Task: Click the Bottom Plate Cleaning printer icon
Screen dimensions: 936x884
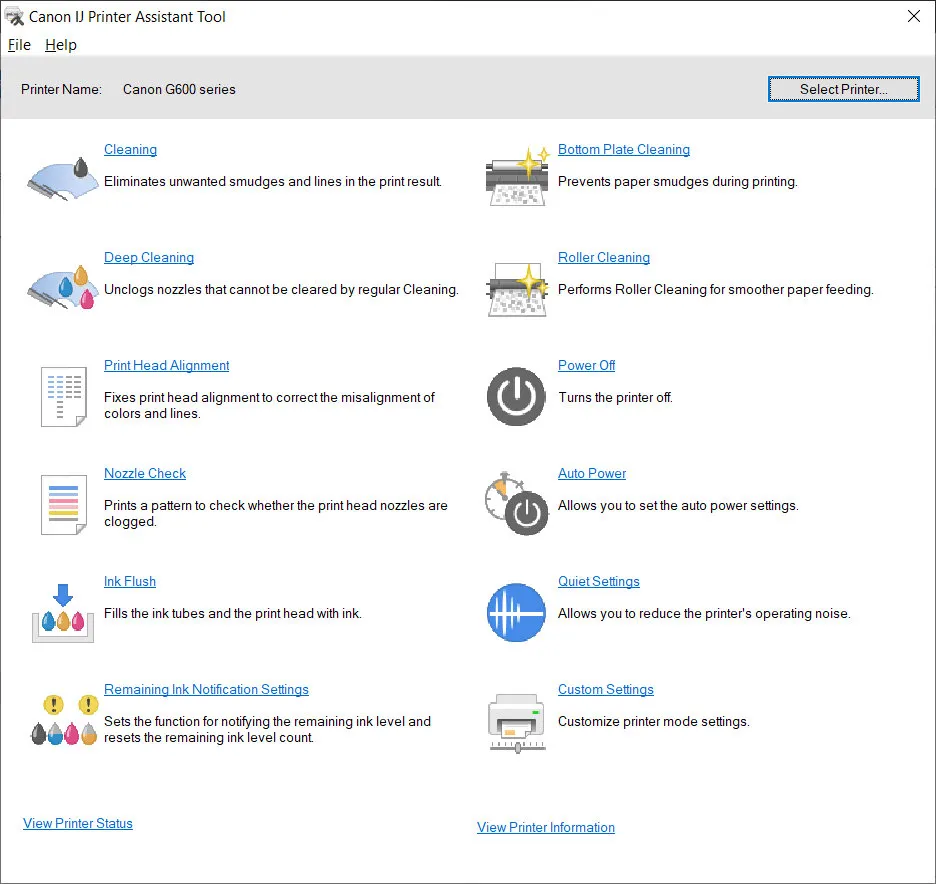Action: (517, 180)
